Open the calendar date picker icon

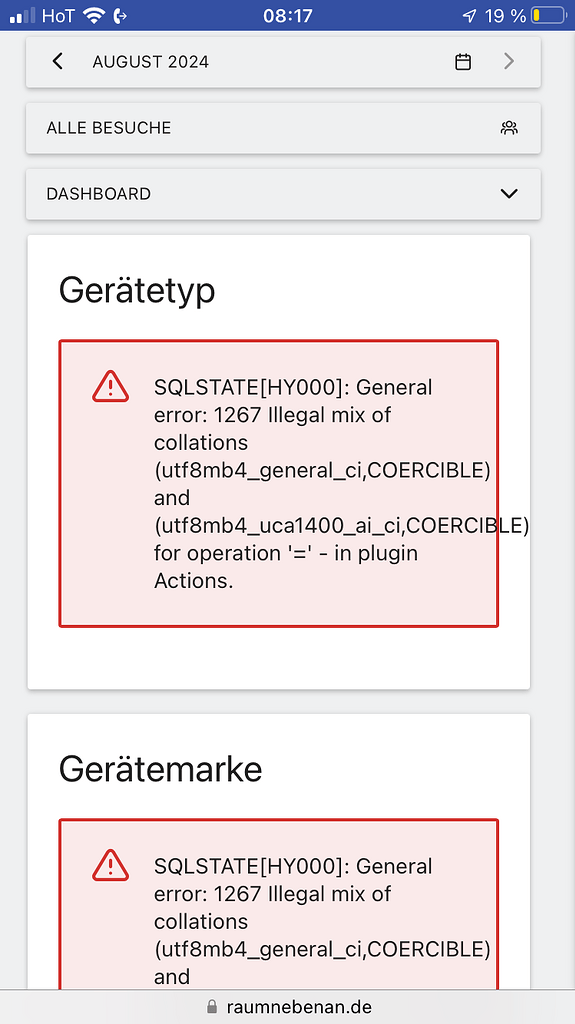coord(463,62)
